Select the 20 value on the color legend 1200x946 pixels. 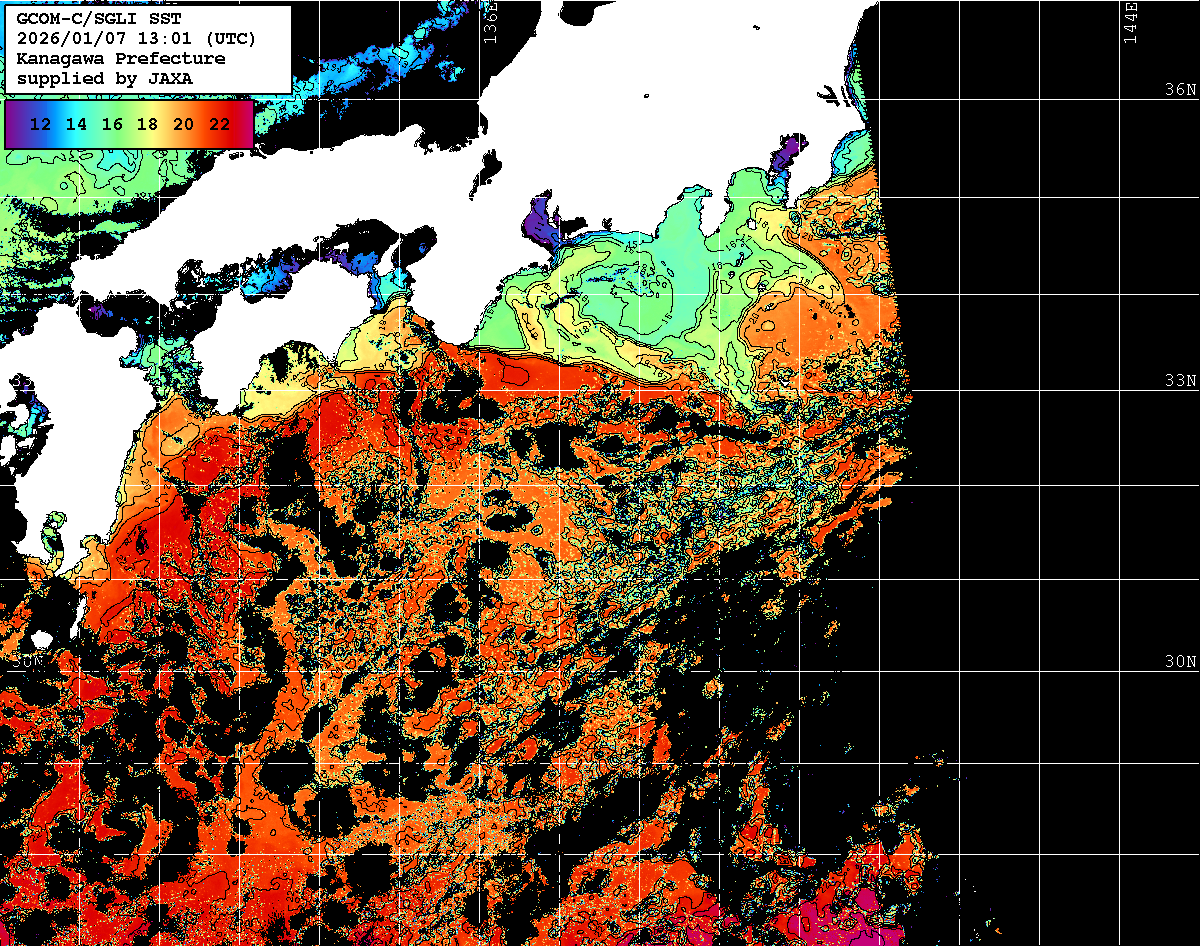(183, 124)
